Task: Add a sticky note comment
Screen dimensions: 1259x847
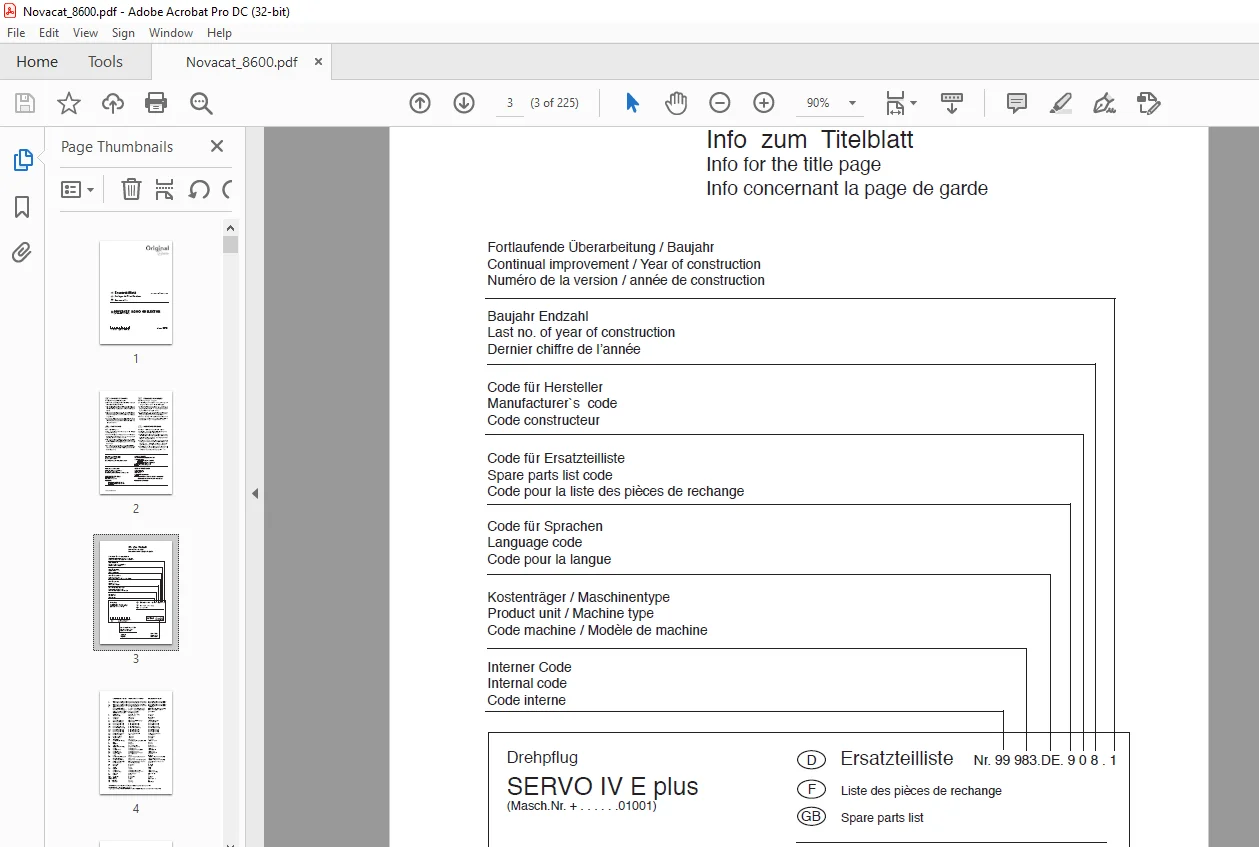Action: (x=1017, y=103)
